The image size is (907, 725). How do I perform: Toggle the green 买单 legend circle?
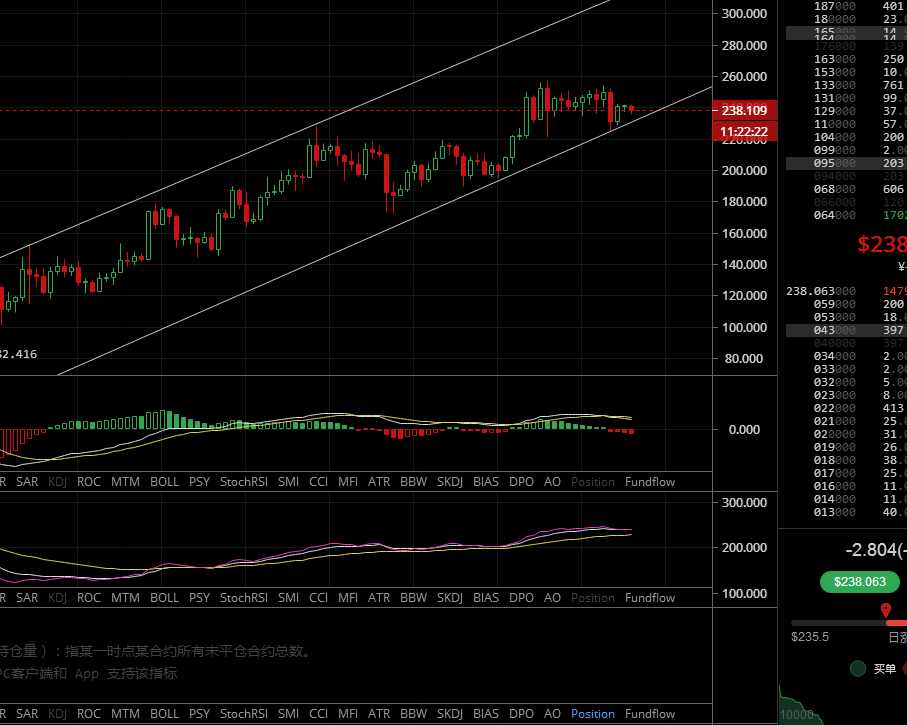[x=857, y=669]
